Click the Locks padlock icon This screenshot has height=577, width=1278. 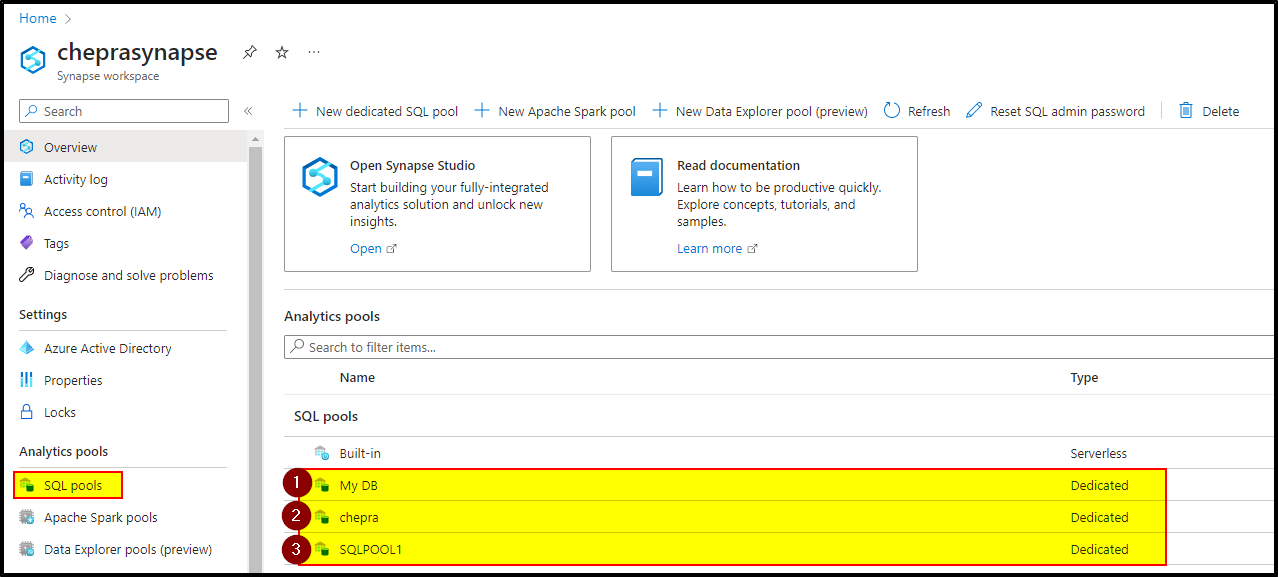click(x=27, y=412)
